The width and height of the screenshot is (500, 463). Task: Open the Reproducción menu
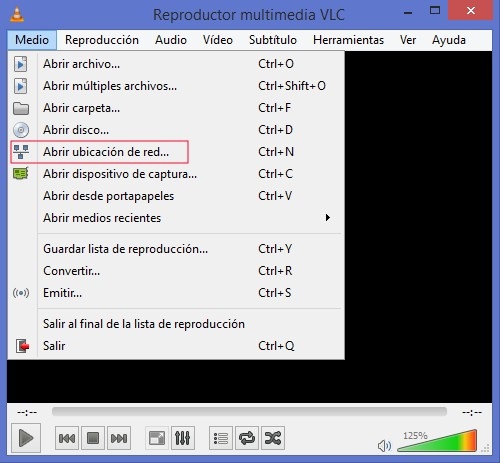[102, 40]
